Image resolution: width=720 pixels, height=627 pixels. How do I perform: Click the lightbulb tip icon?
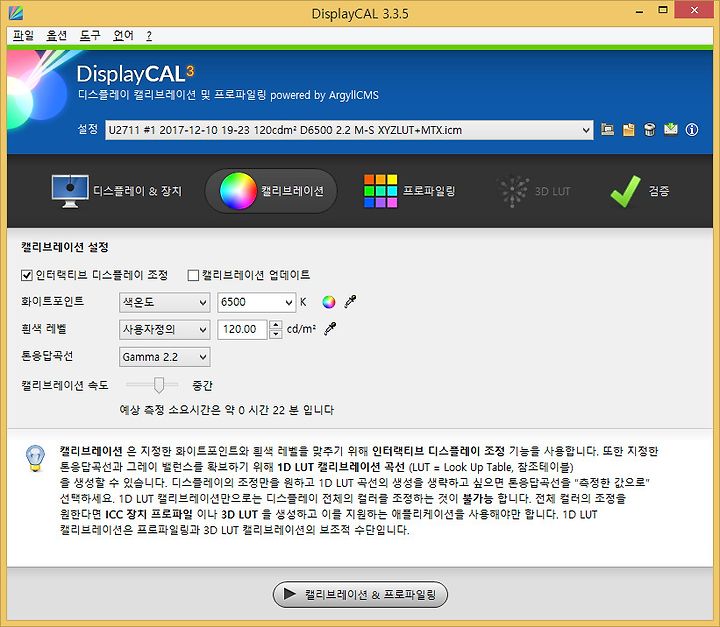(x=36, y=458)
